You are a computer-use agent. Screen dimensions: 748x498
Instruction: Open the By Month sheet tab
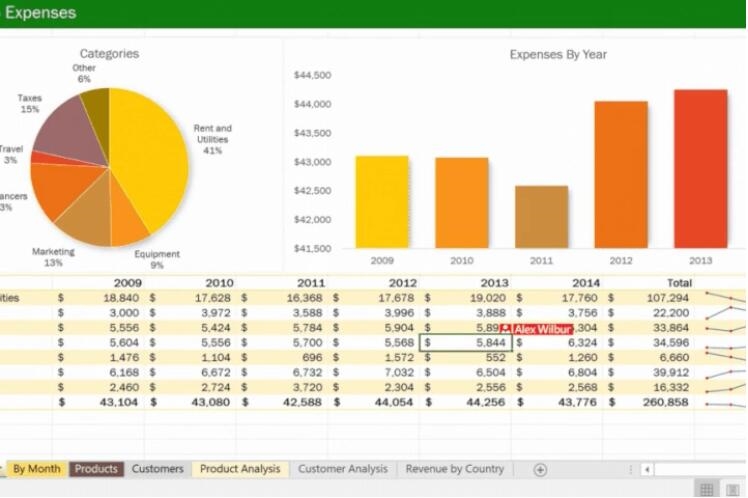(x=36, y=469)
